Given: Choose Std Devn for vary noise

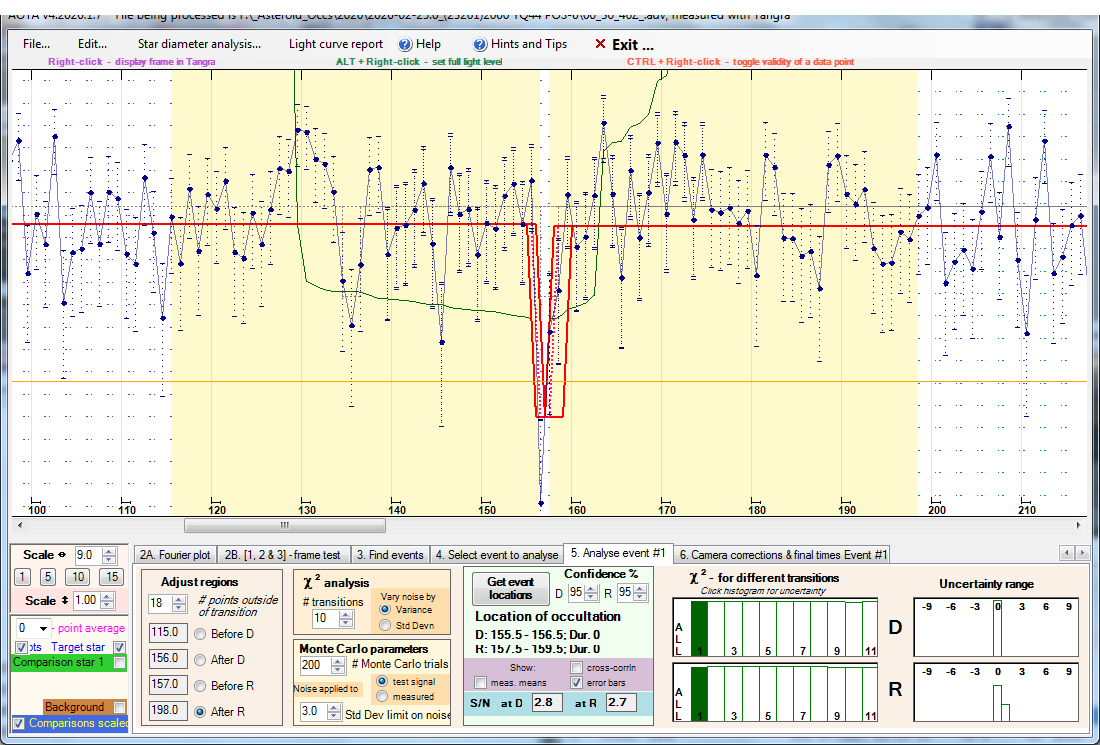Looking at the screenshot, I should 385,625.
